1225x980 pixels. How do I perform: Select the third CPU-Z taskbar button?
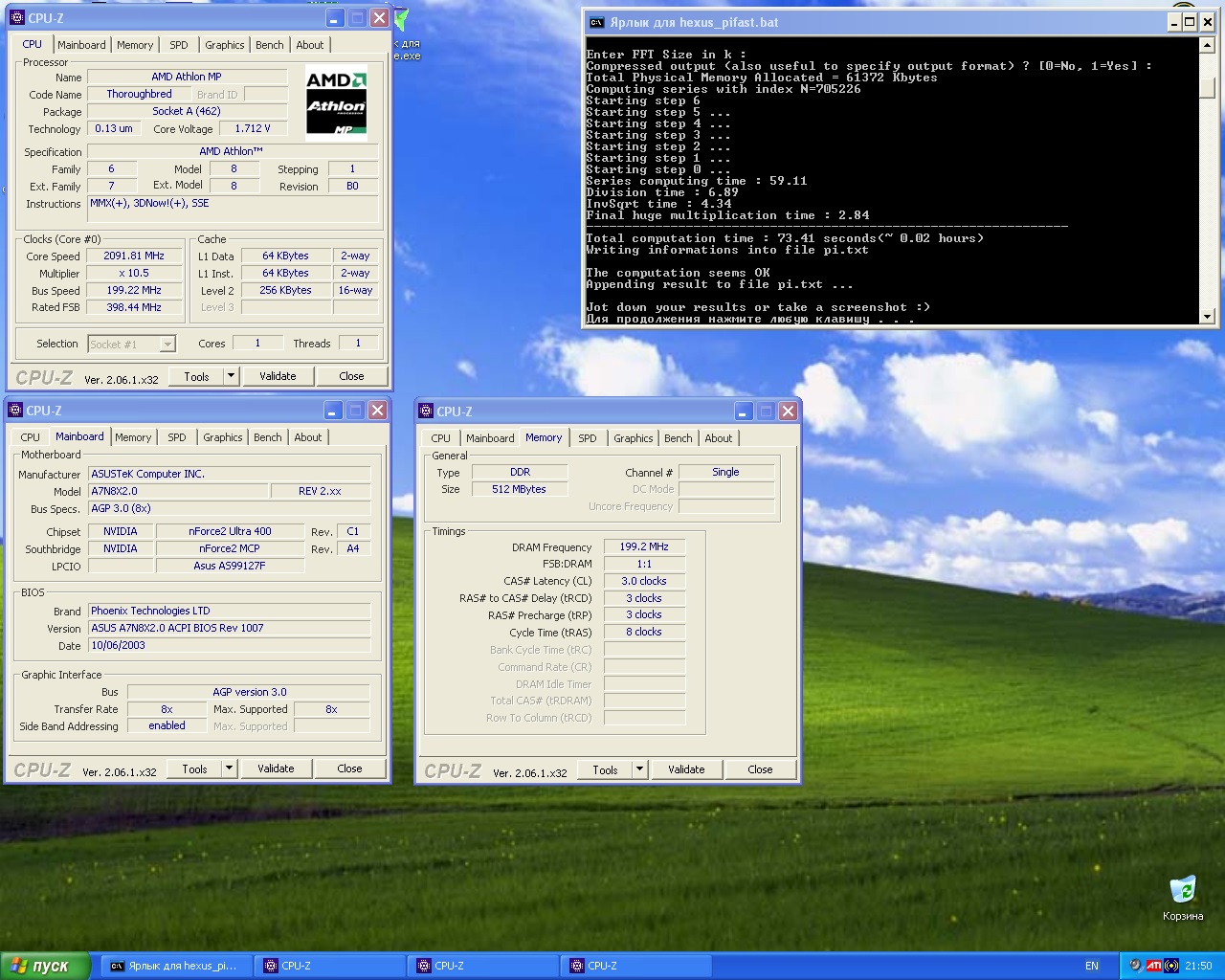coord(635,966)
